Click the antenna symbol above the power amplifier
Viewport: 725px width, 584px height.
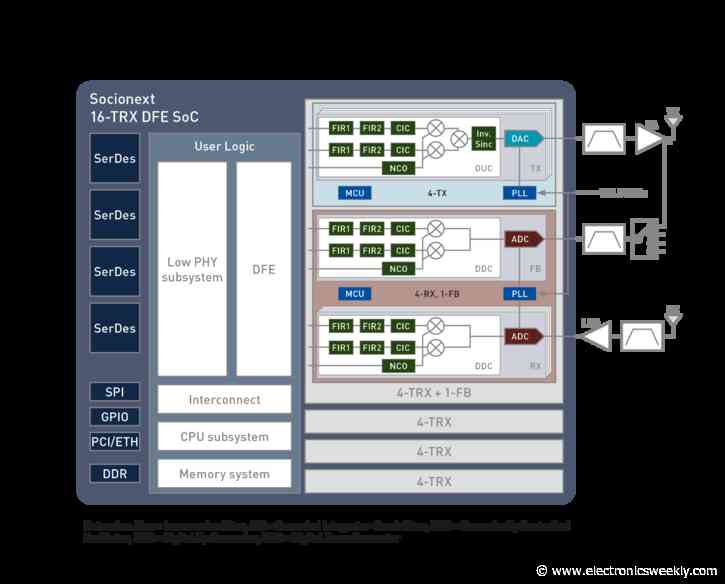[673, 118]
